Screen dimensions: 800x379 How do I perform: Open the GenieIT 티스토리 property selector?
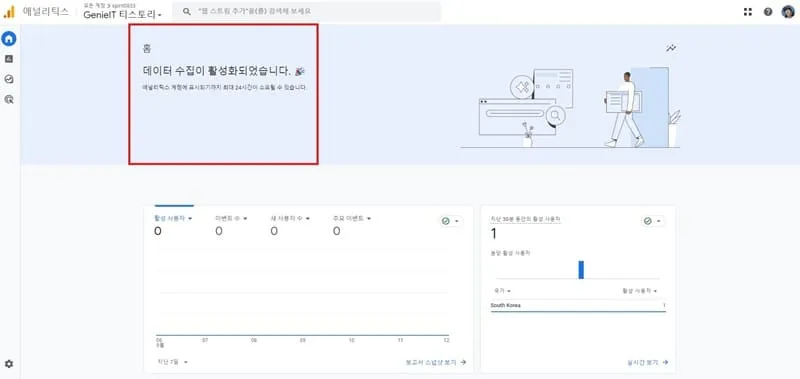122,15
